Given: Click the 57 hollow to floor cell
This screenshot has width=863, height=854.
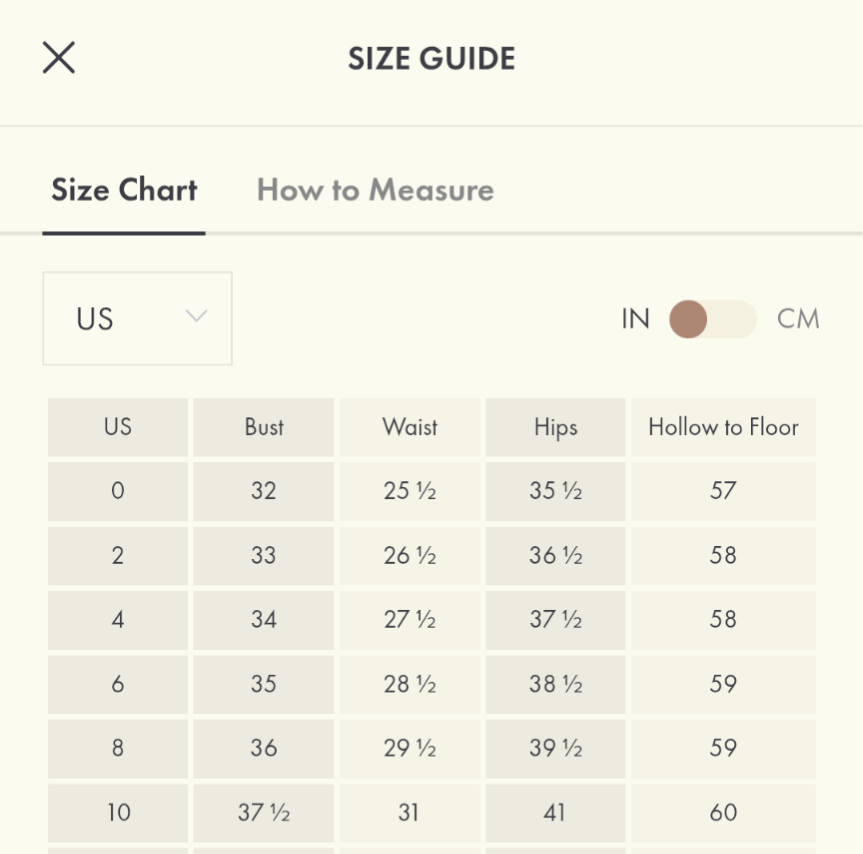Looking at the screenshot, I should [723, 491].
